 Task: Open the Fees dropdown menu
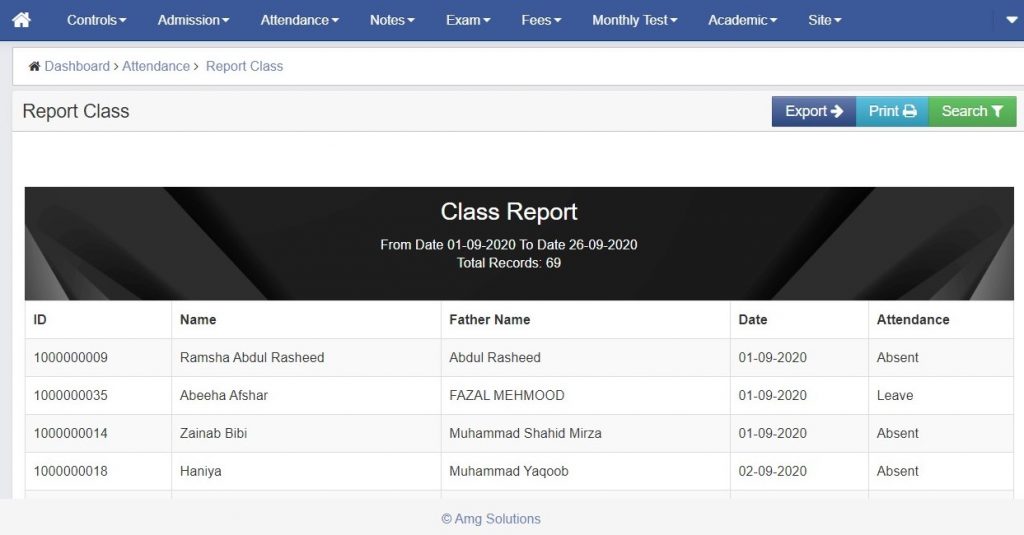[541, 20]
